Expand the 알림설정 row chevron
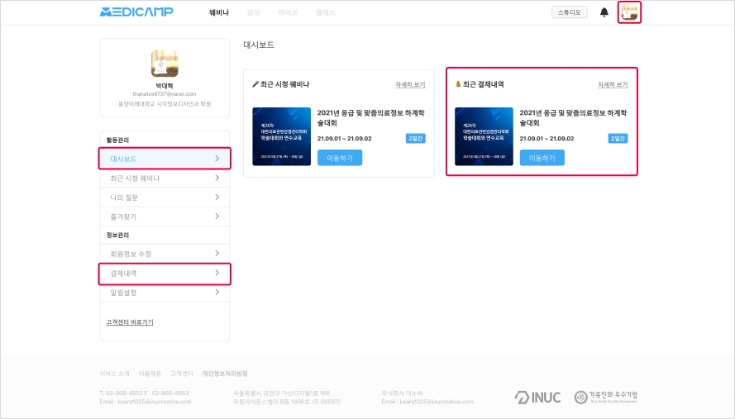 [217, 292]
